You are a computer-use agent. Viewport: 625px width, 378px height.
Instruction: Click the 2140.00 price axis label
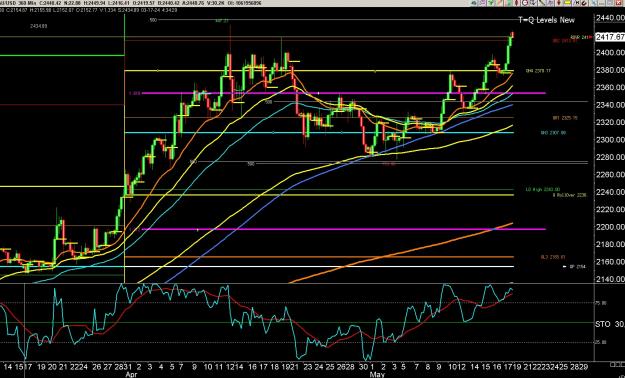click(610, 279)
